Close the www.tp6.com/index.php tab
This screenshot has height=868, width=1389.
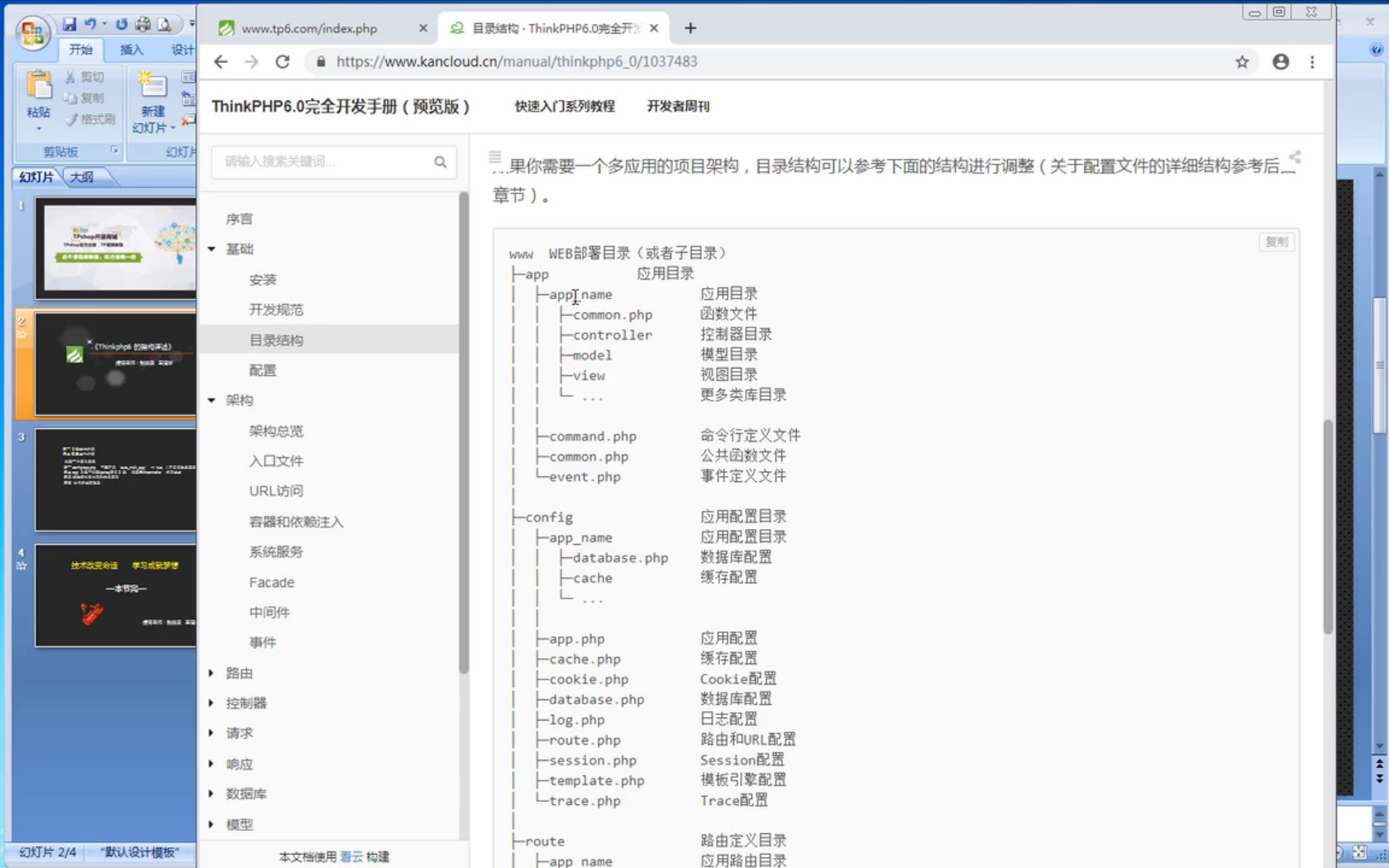click(x=423, y=28)
